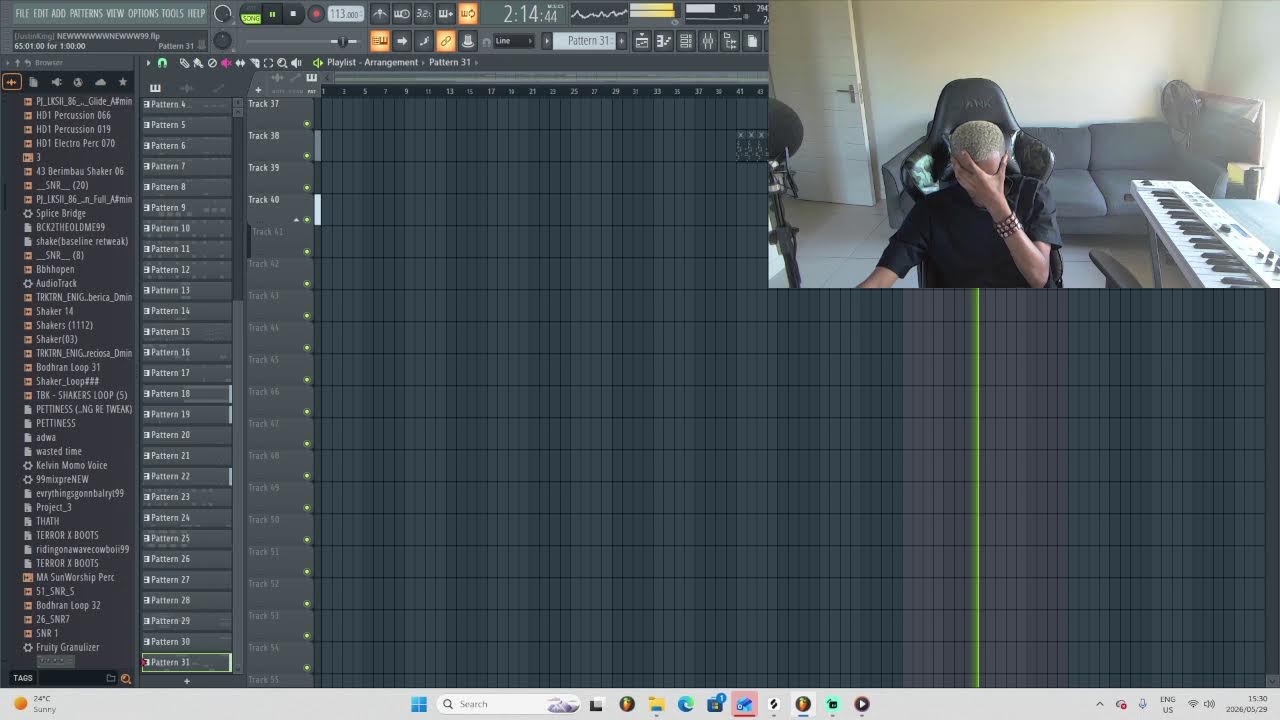Select the Slice tool

[x=254, y=62]
